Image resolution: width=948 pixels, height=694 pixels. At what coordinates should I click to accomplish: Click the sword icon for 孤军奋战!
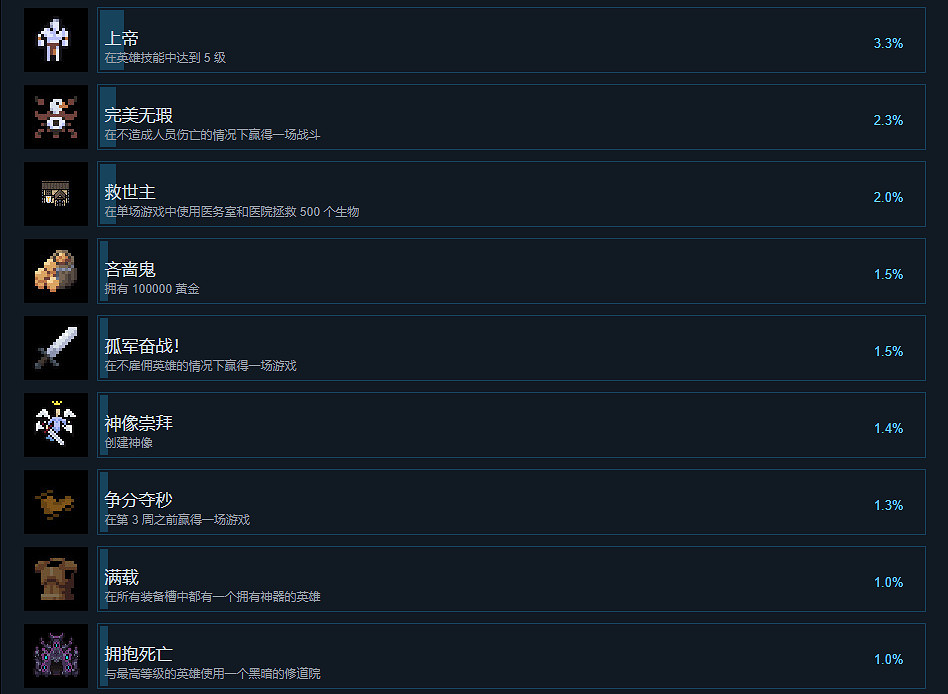(56, 348)
